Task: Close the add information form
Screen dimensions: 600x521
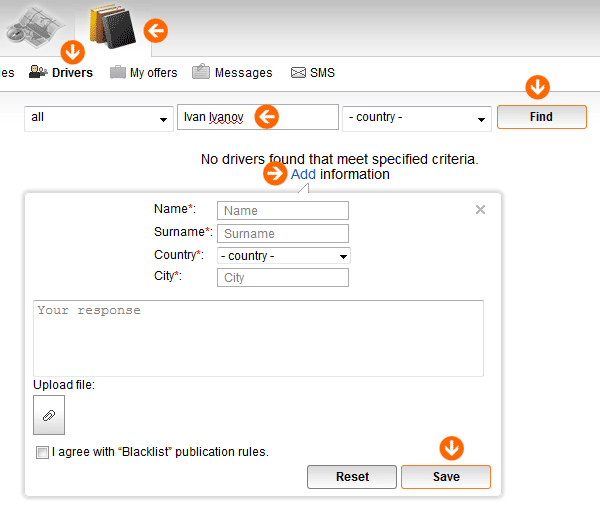Action: click(480, 210)
